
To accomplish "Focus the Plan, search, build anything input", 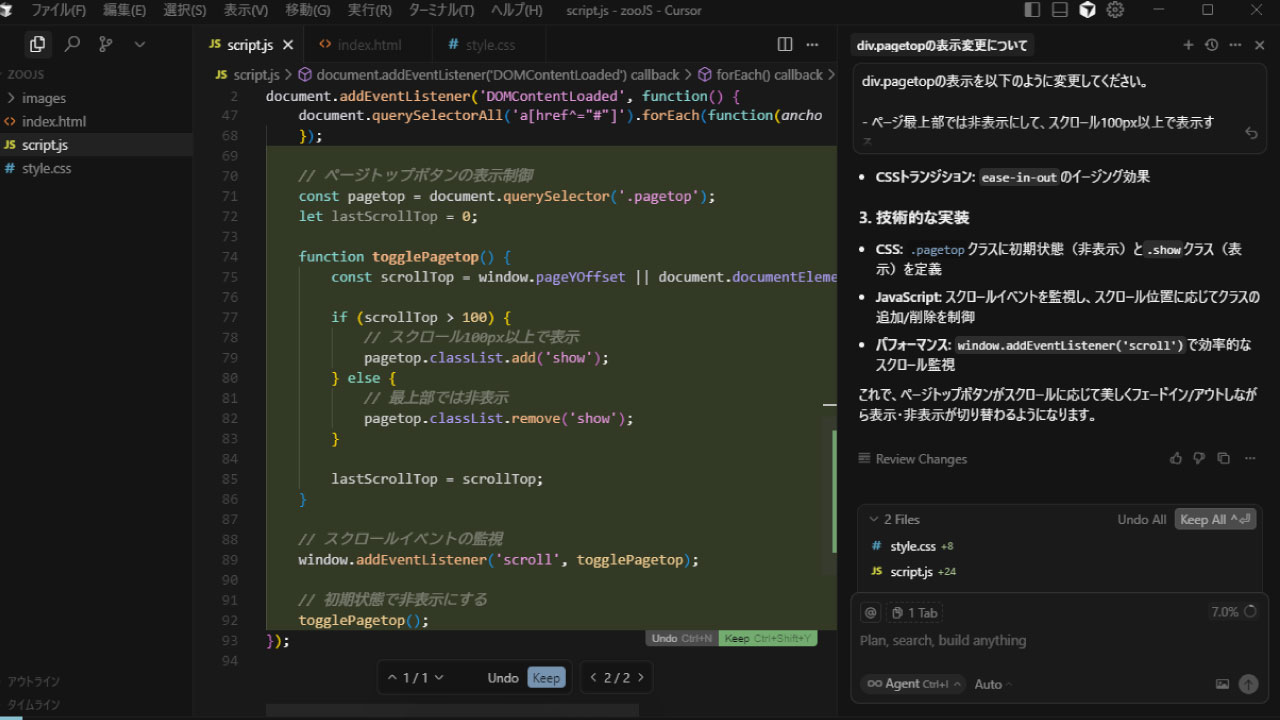I will click(1059, 640).
